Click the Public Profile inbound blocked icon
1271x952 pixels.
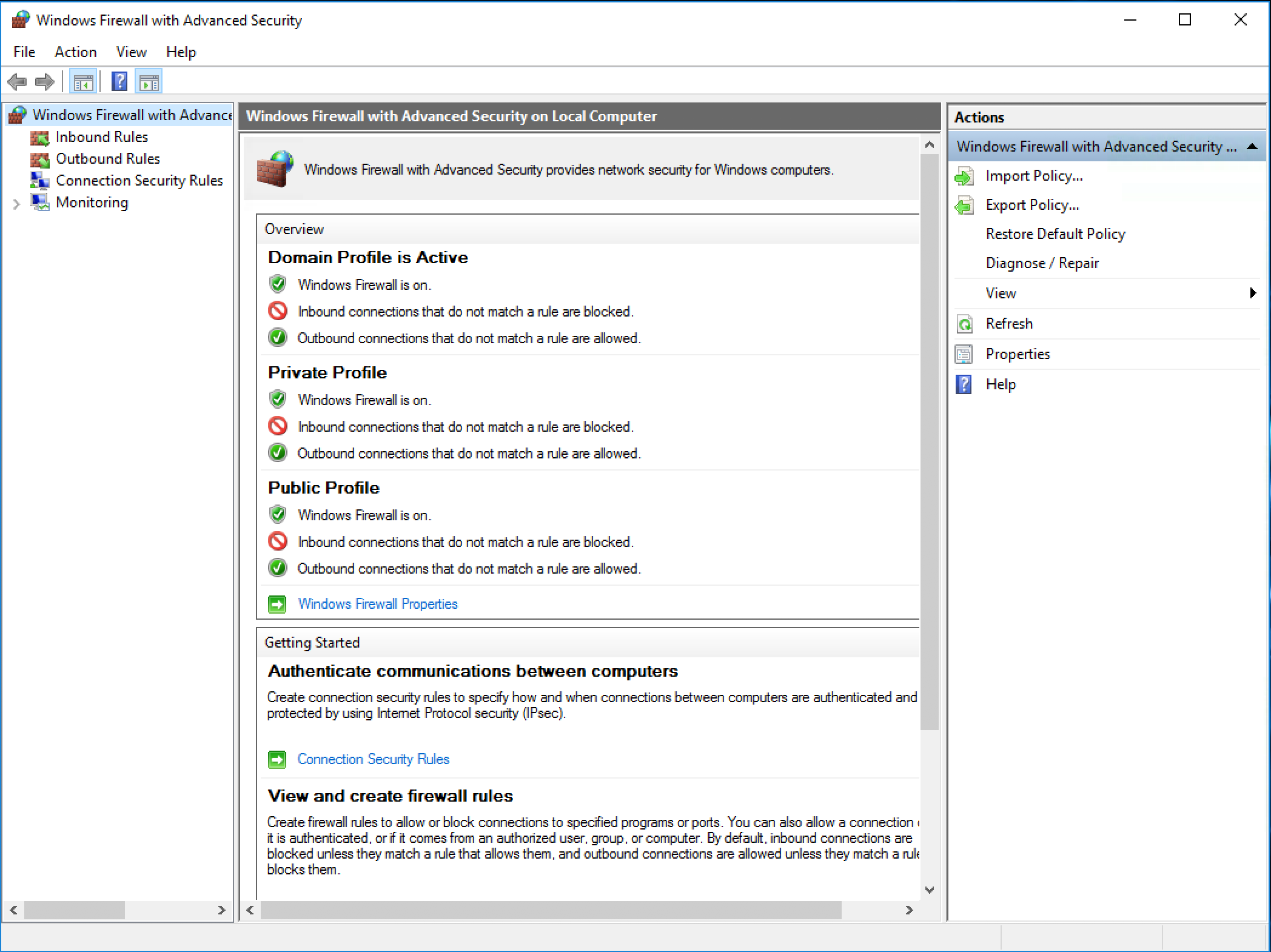(x=278, y=541)
